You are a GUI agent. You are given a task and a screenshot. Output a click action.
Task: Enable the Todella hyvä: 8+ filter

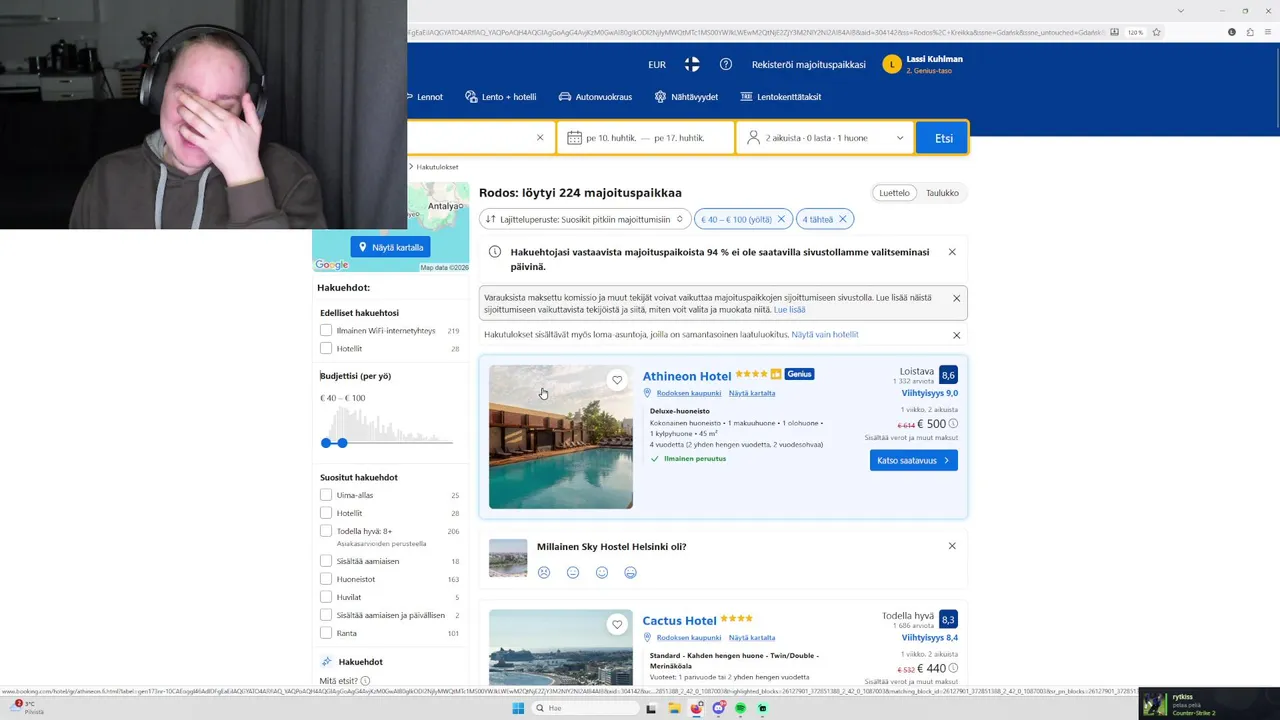pos(326,531)
